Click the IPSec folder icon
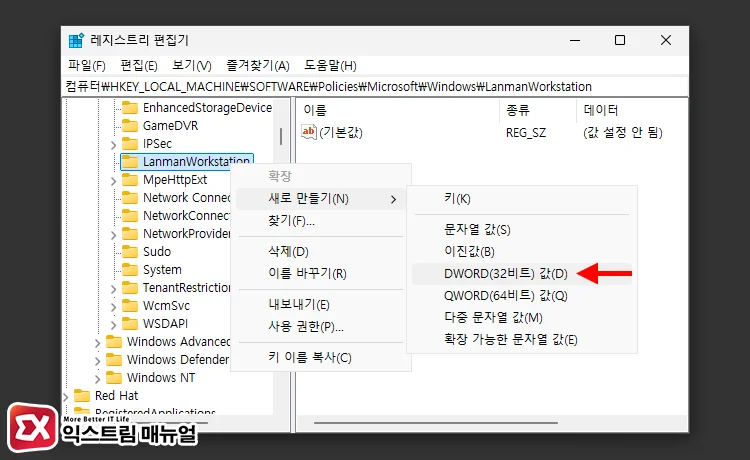The width and height of the screenshot is (750, 460). [129, 144]
